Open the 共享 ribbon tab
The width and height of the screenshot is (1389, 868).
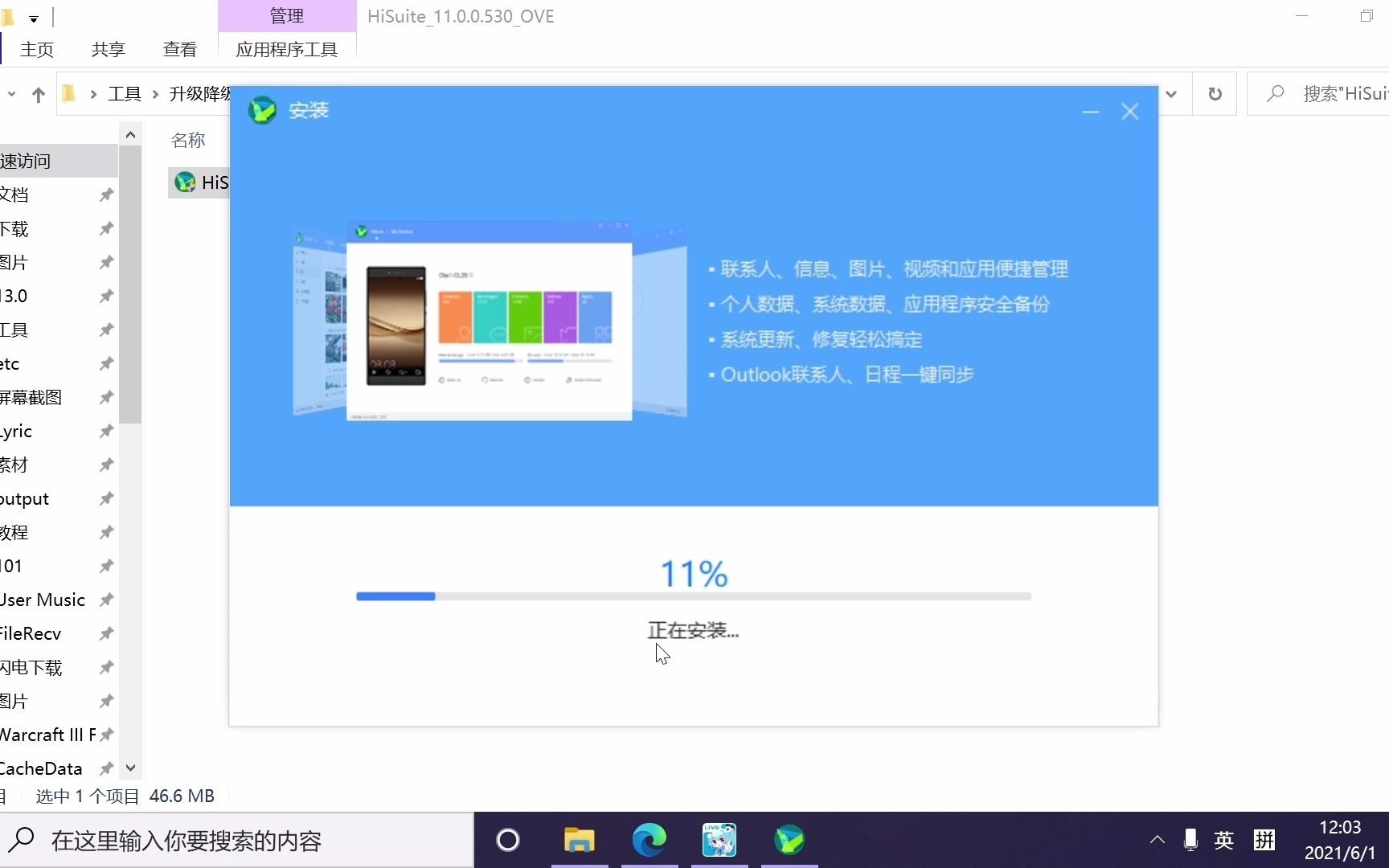(x=109, y=50)
